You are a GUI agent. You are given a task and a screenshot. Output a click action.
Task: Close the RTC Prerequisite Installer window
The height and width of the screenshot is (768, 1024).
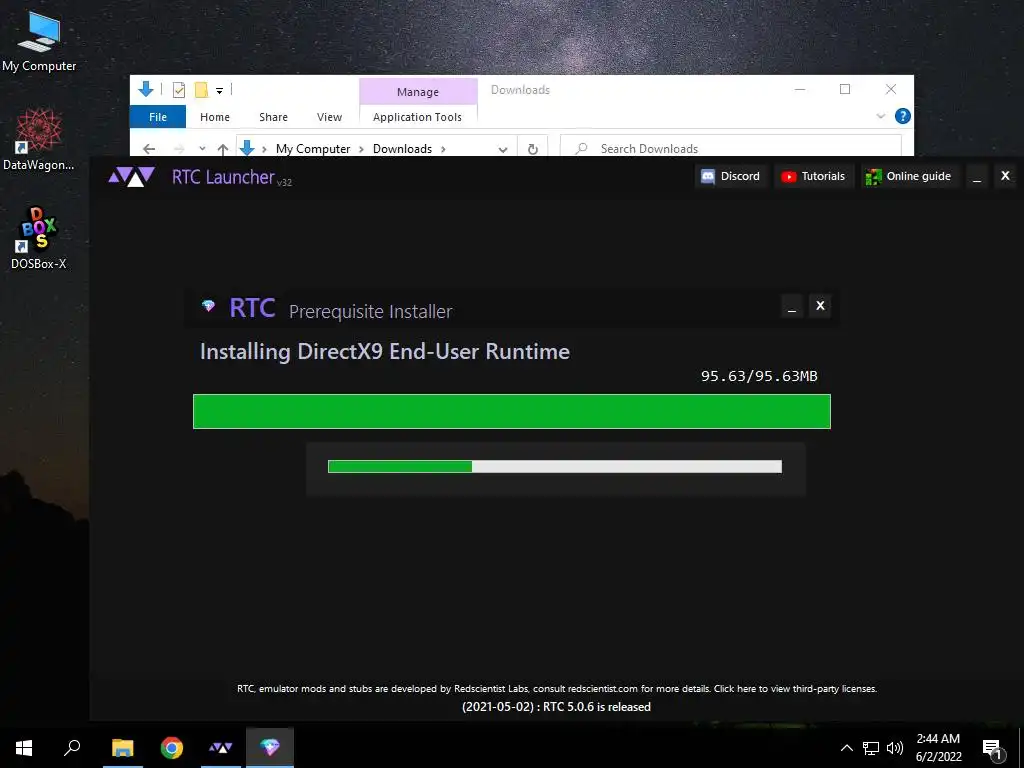pos(820,306)
